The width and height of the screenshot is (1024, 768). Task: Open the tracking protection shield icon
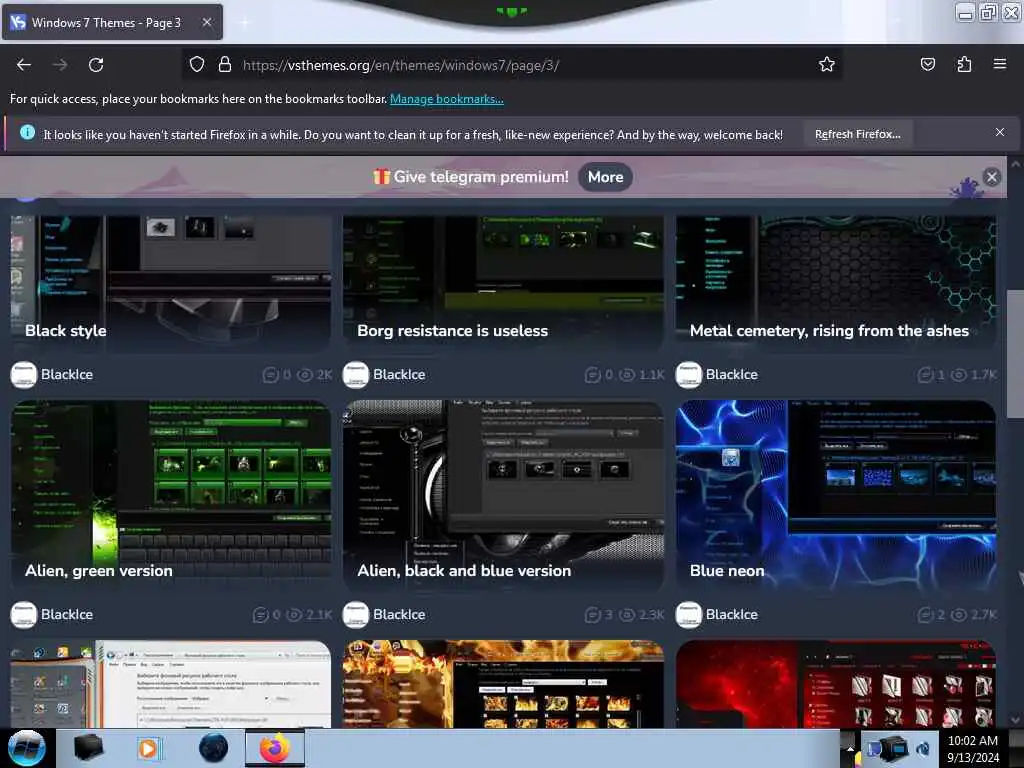point(197,64)
